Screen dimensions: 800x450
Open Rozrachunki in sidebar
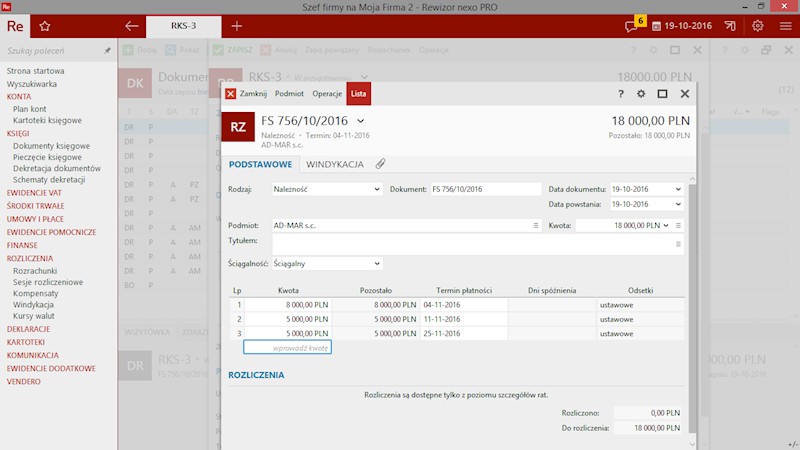pos(35,271)
